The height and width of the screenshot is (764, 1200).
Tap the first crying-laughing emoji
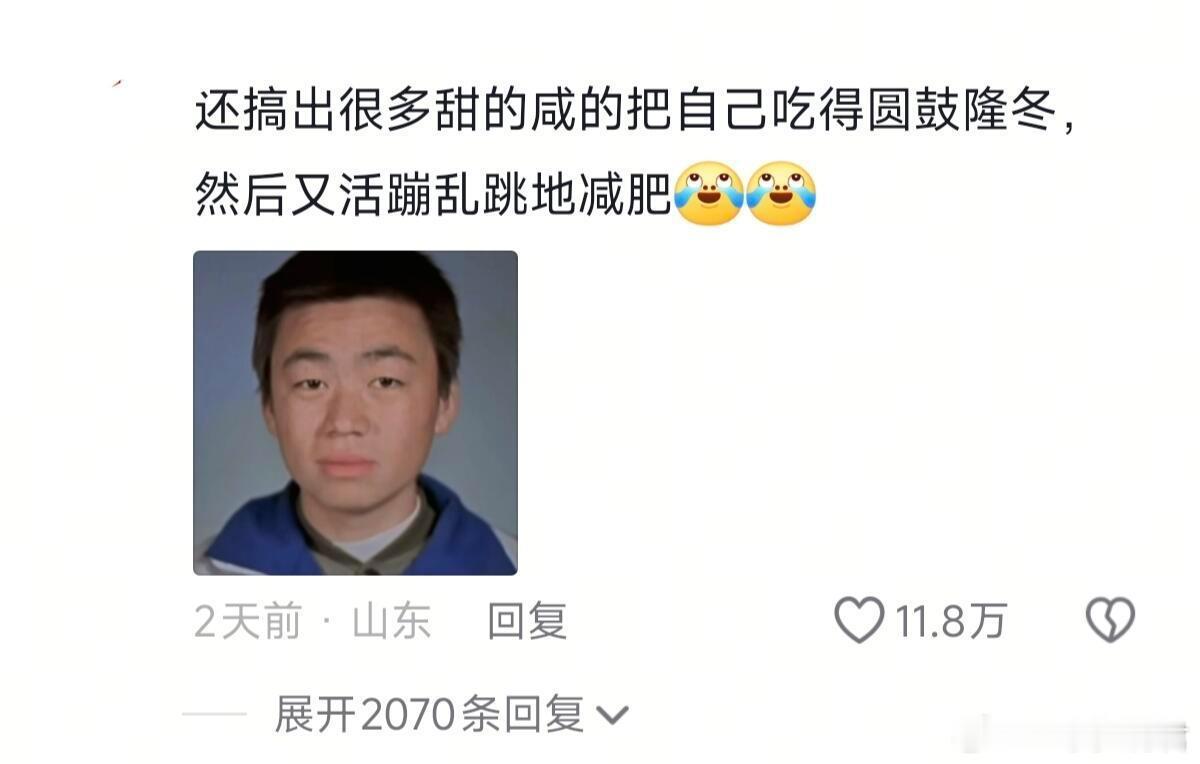pyautogui.click(x=708, y=194)
